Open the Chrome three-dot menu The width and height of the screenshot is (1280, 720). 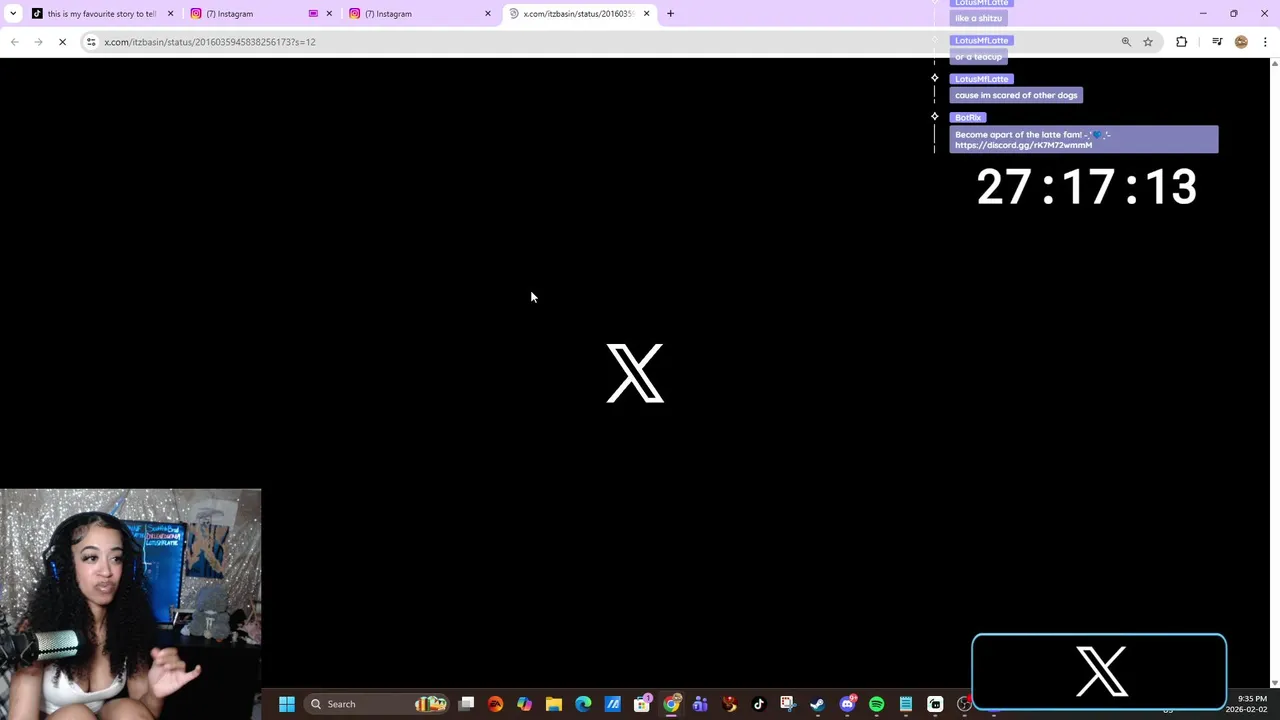point(1265,42)
